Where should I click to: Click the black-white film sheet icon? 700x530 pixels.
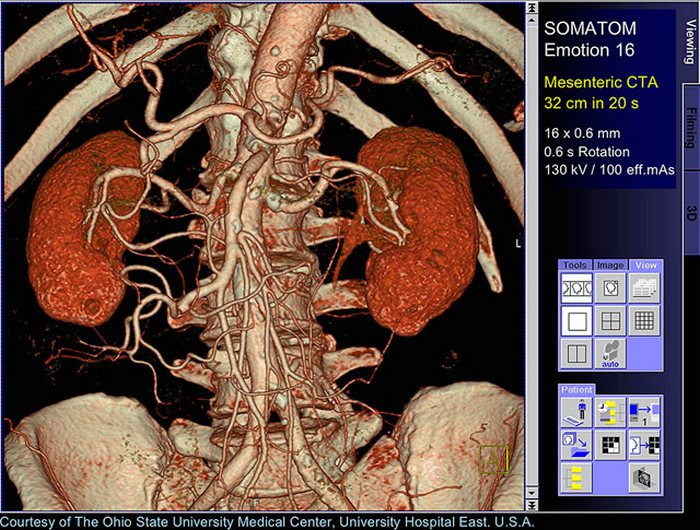(x=610, y=445)
